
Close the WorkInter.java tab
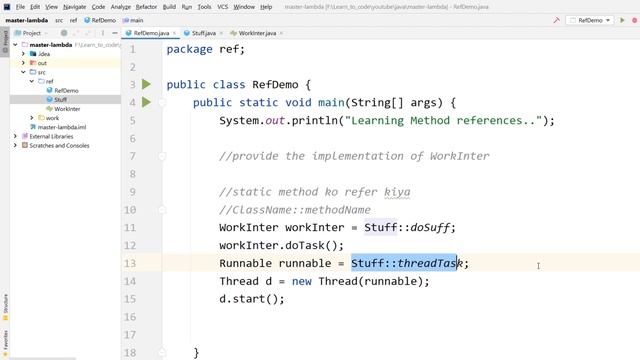pyautogui.click(x=281, y=33)
